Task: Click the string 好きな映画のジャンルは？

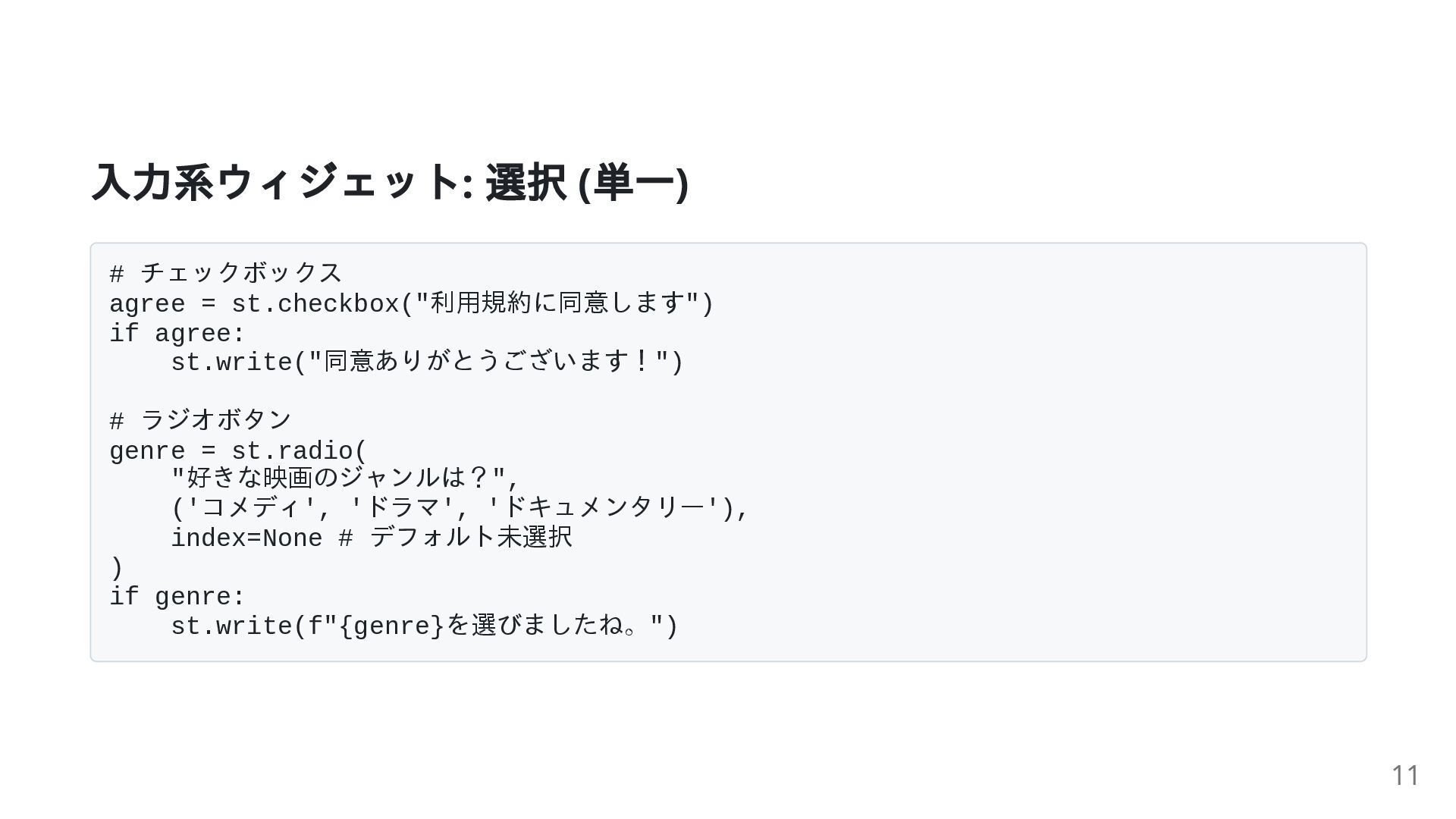Action: pos(338,478)
